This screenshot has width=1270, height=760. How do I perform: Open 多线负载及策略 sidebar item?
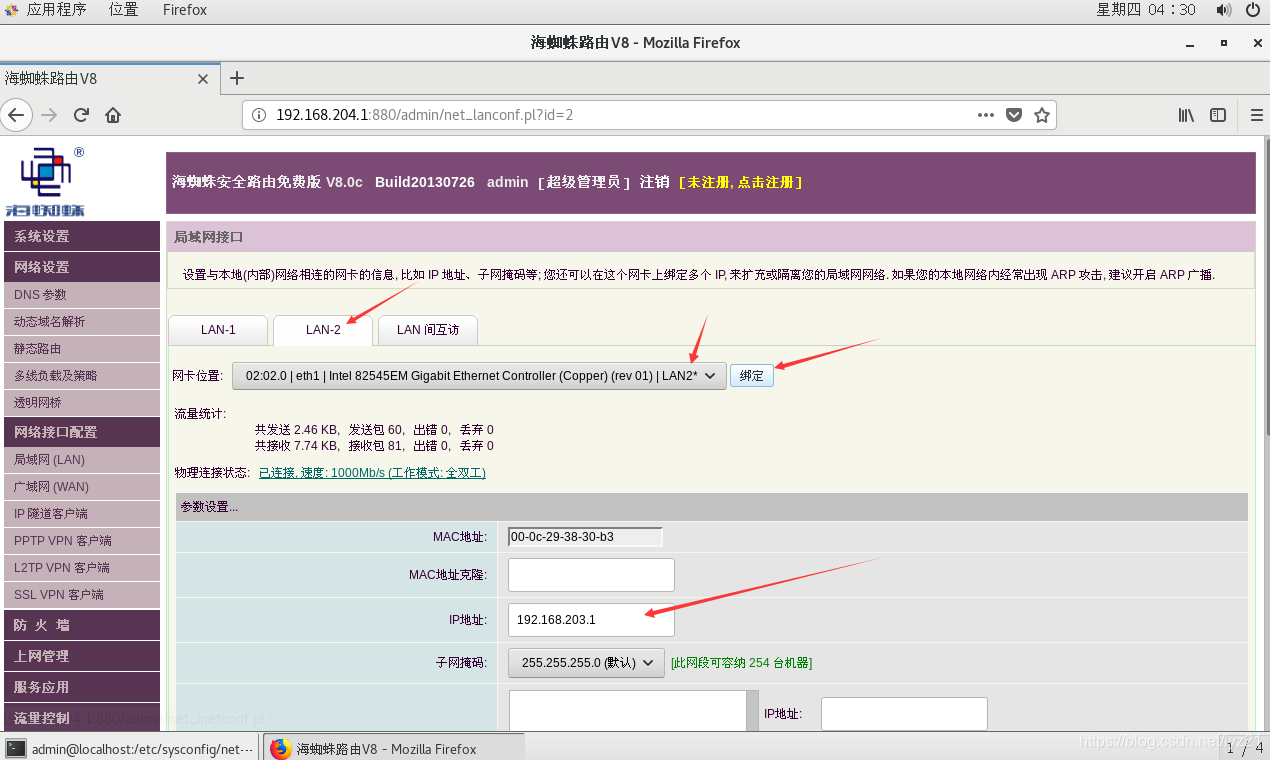[x=82, y=376]
